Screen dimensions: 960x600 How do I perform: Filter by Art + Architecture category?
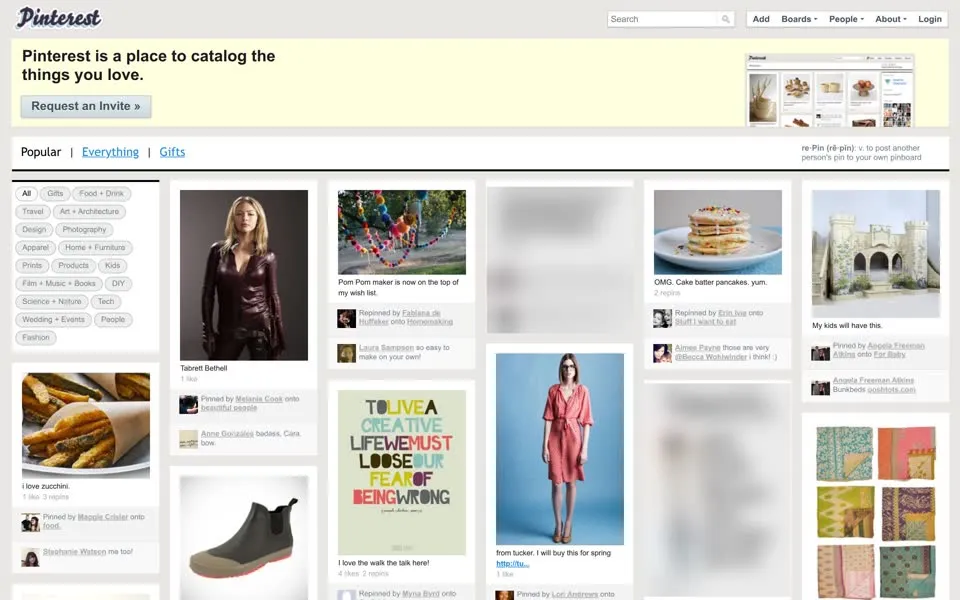point(89,211)
